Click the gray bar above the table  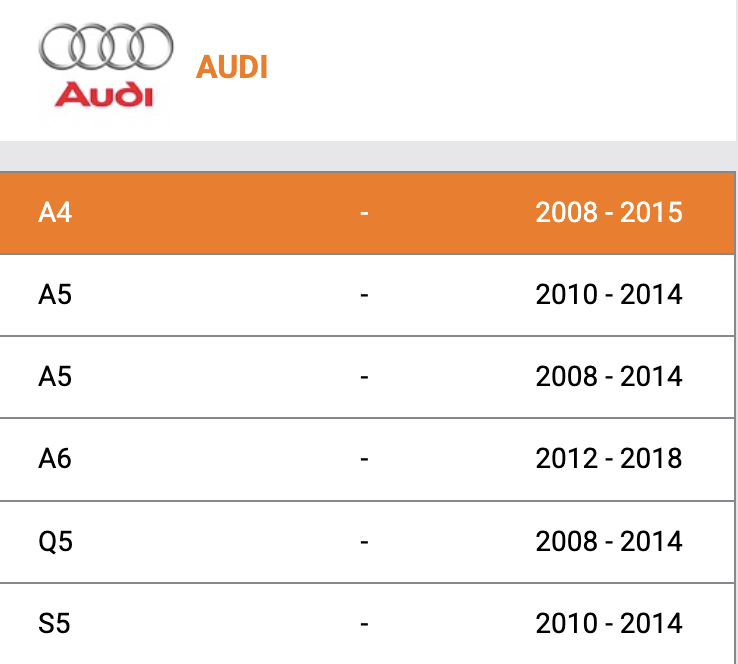point(368,156)
